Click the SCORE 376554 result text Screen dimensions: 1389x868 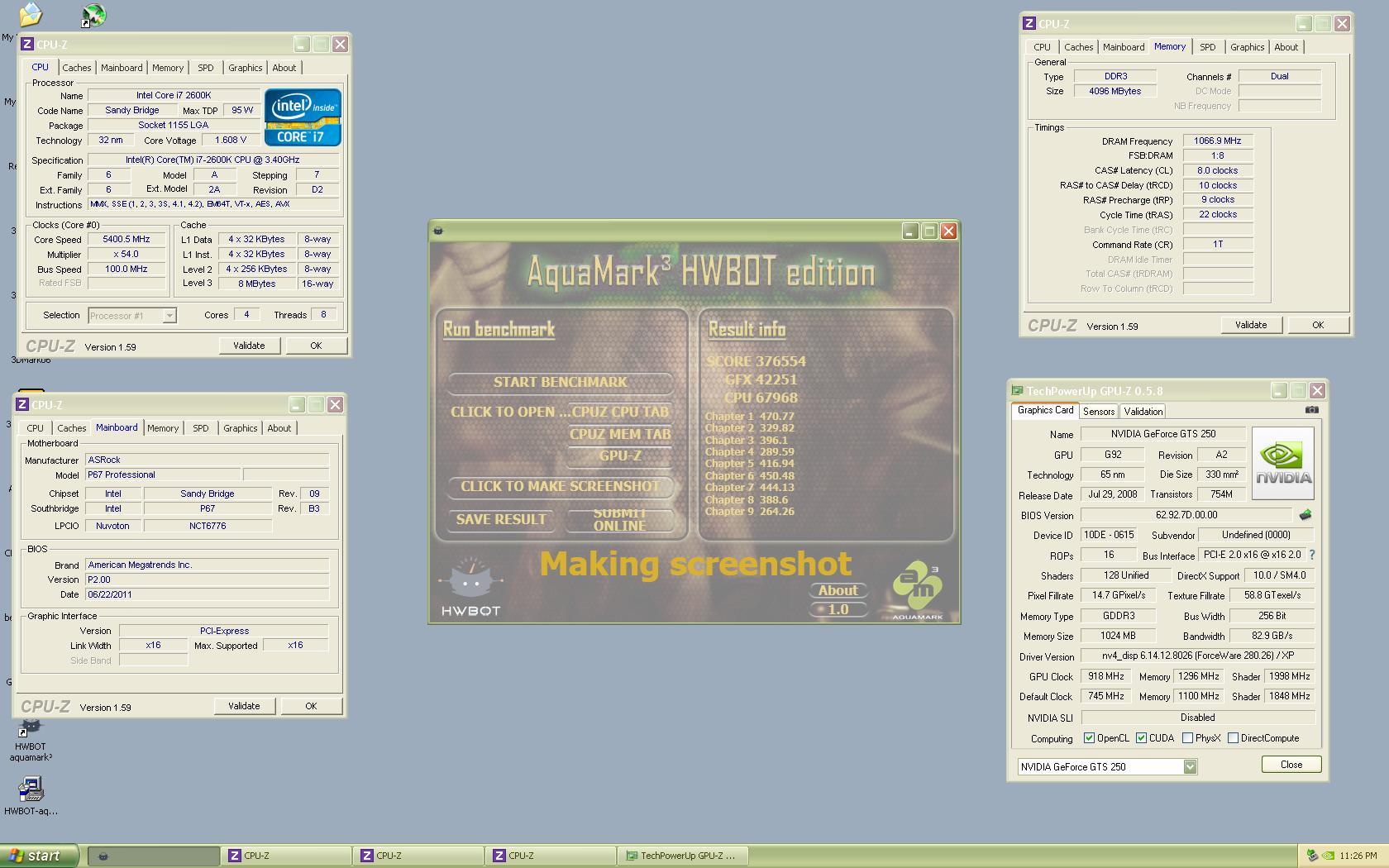tap(756, 361)
